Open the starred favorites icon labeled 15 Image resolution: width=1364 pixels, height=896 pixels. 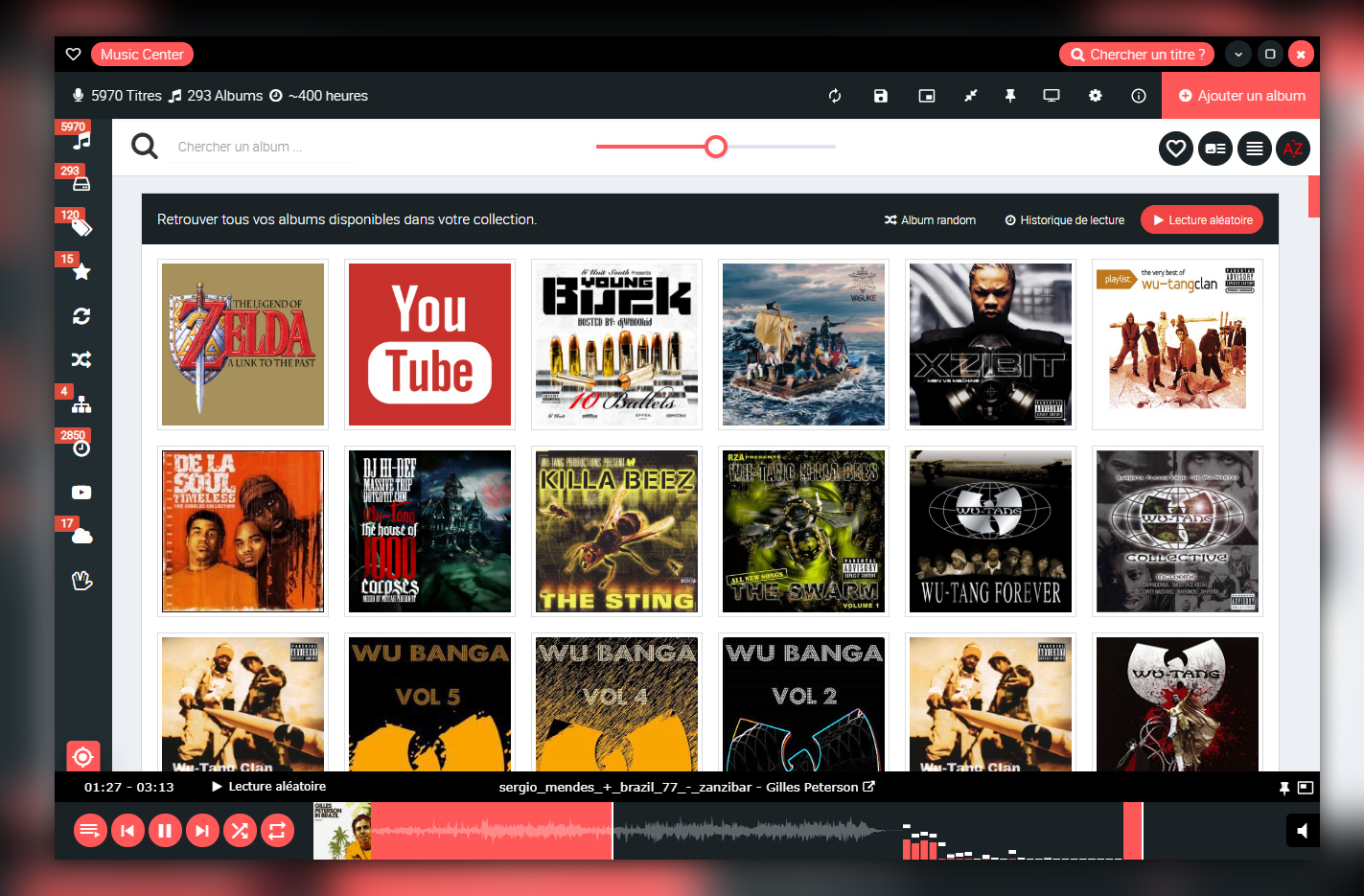(x=81, y=271)
